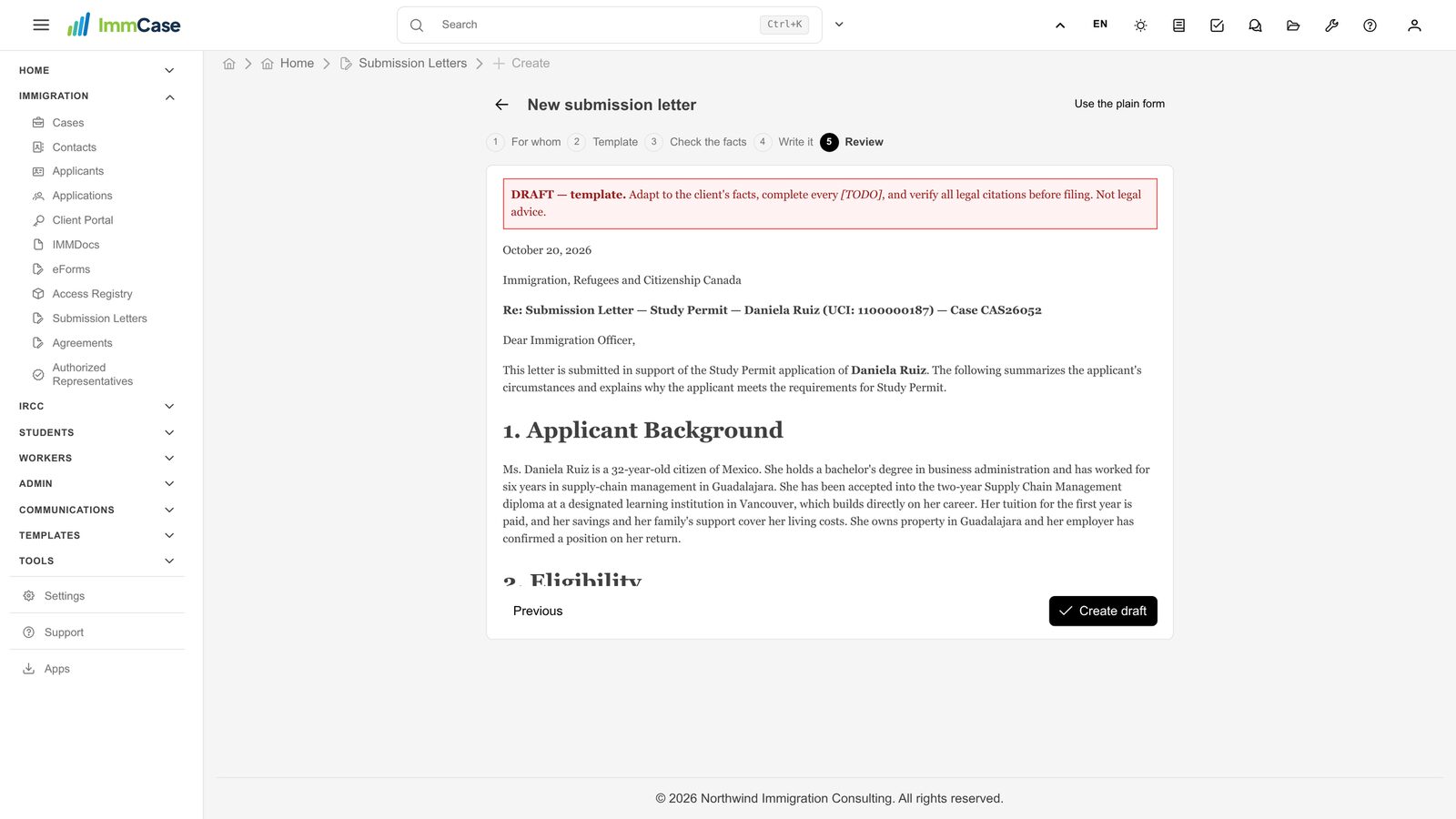Click the Use the plain form link
The width and height of the screenshot is (1456, 819).
(1119, 104)
